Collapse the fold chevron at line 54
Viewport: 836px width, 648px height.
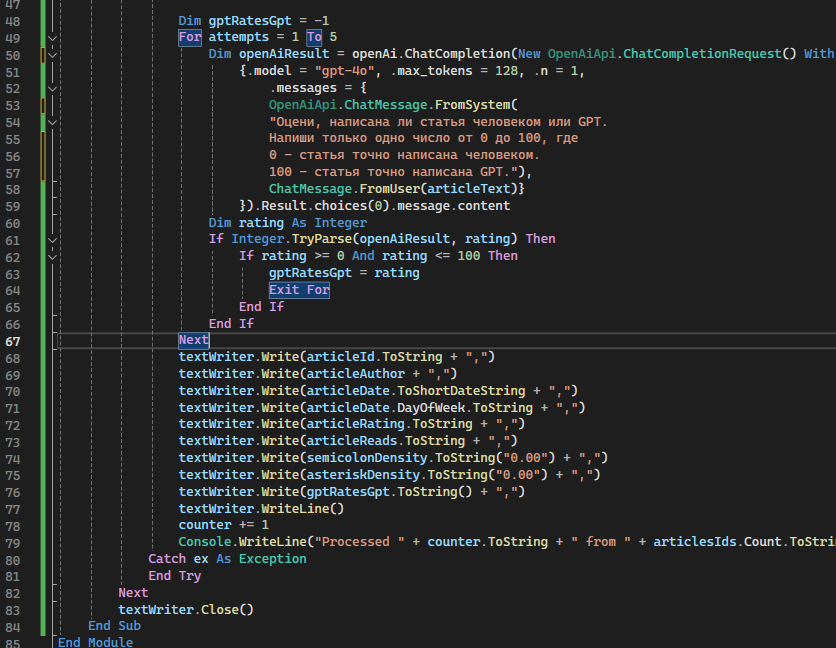(52, 123)
